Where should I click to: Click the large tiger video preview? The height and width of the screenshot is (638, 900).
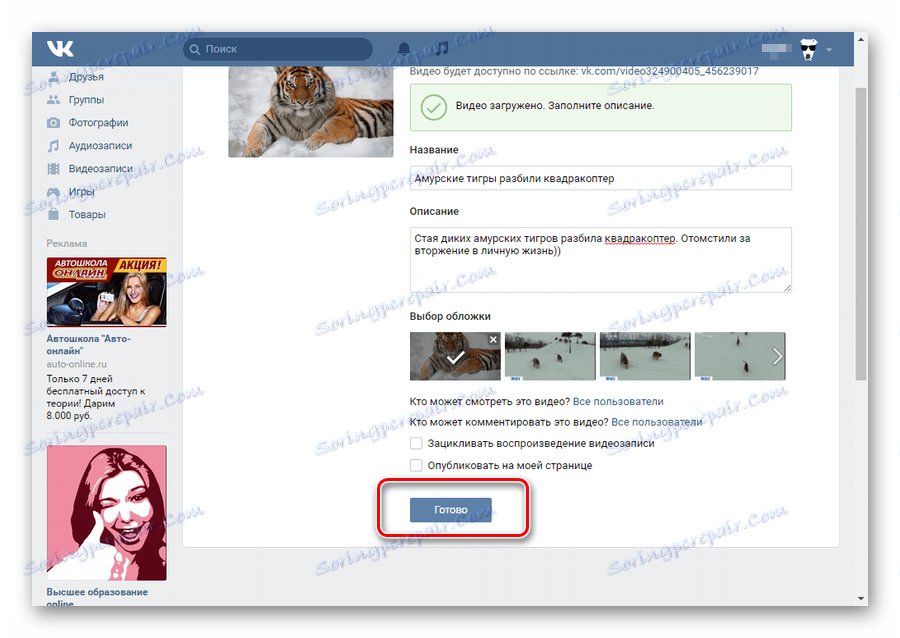311,112
